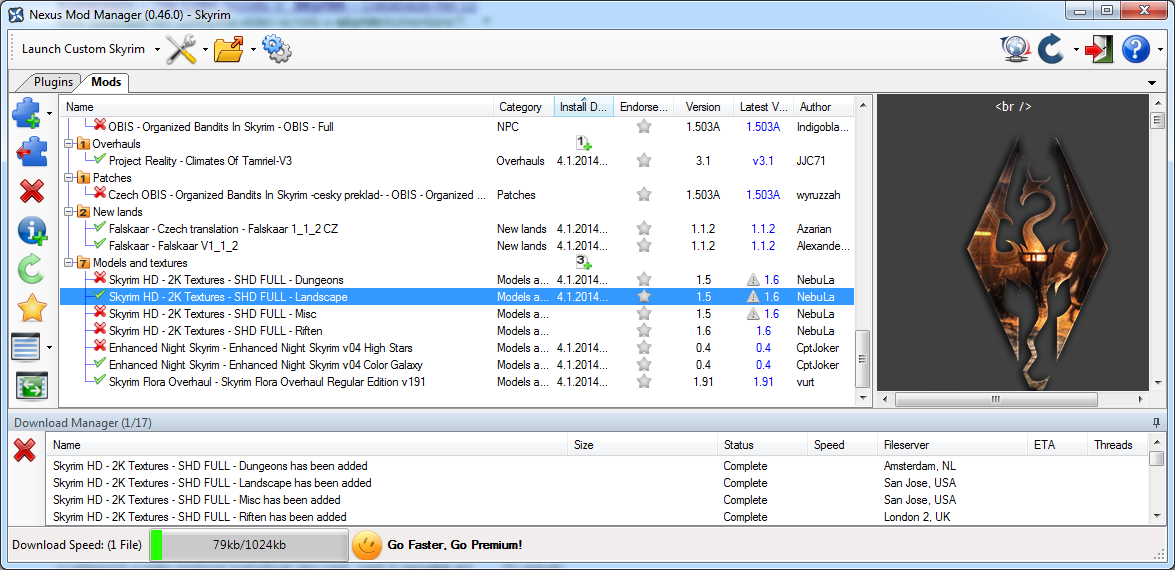Click Go Faster, Go Premium link

click(x=454, y=545)
